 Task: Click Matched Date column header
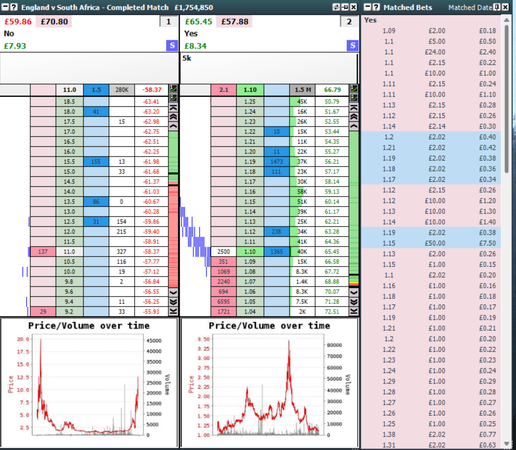(x=470, y=7)
